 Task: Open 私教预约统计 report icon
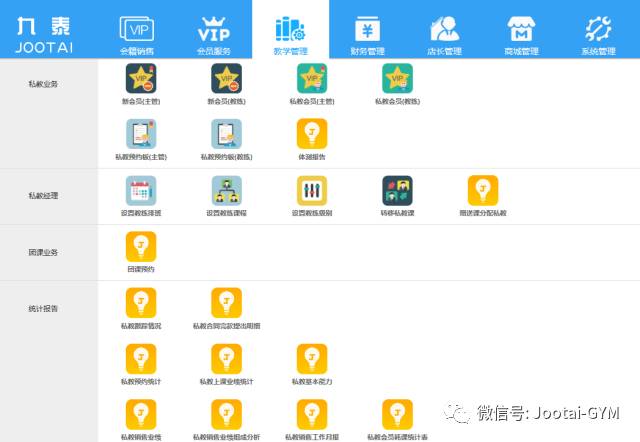tap(141, 359)
